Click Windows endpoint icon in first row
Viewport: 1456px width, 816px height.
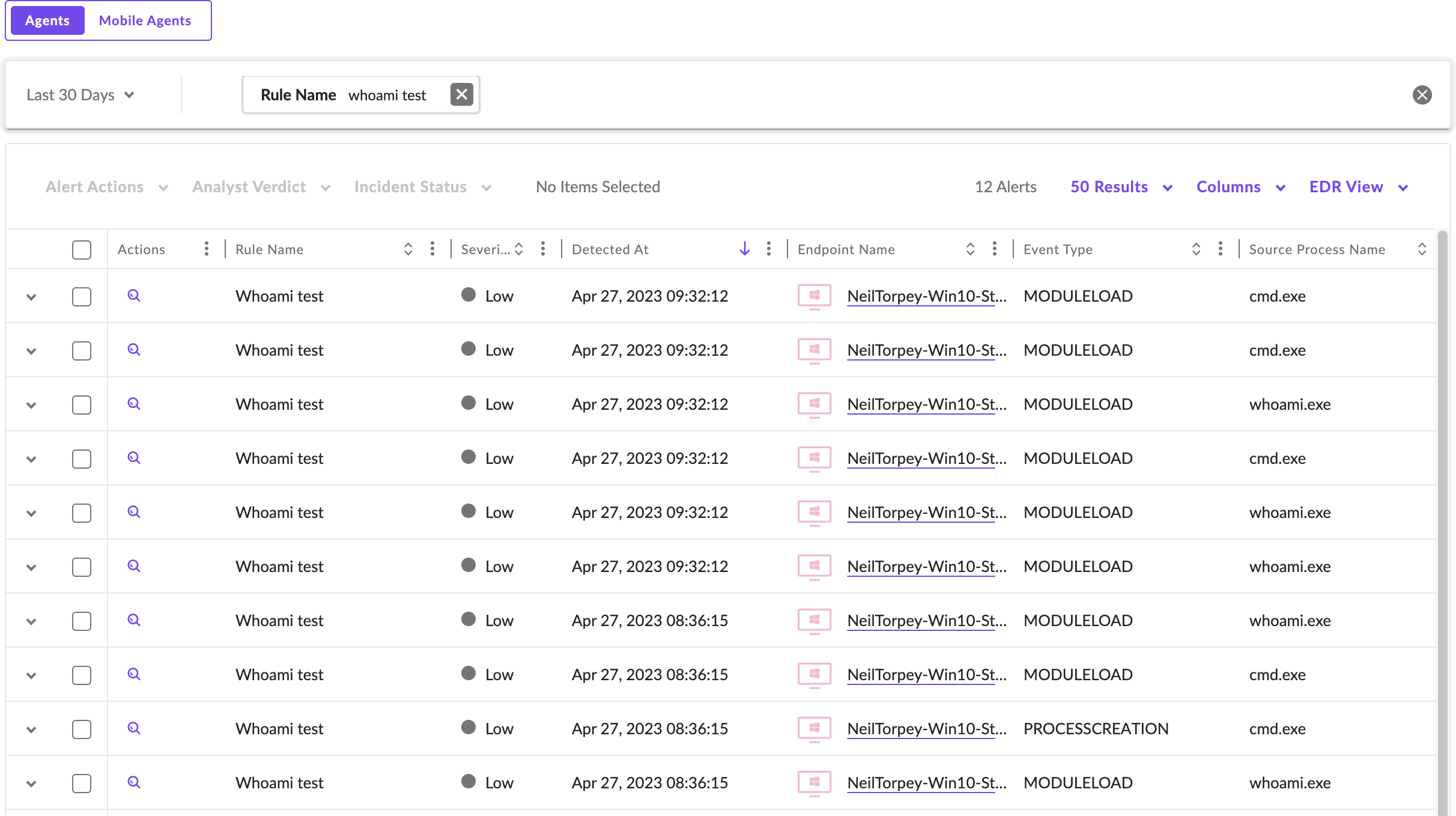(814, 296)
